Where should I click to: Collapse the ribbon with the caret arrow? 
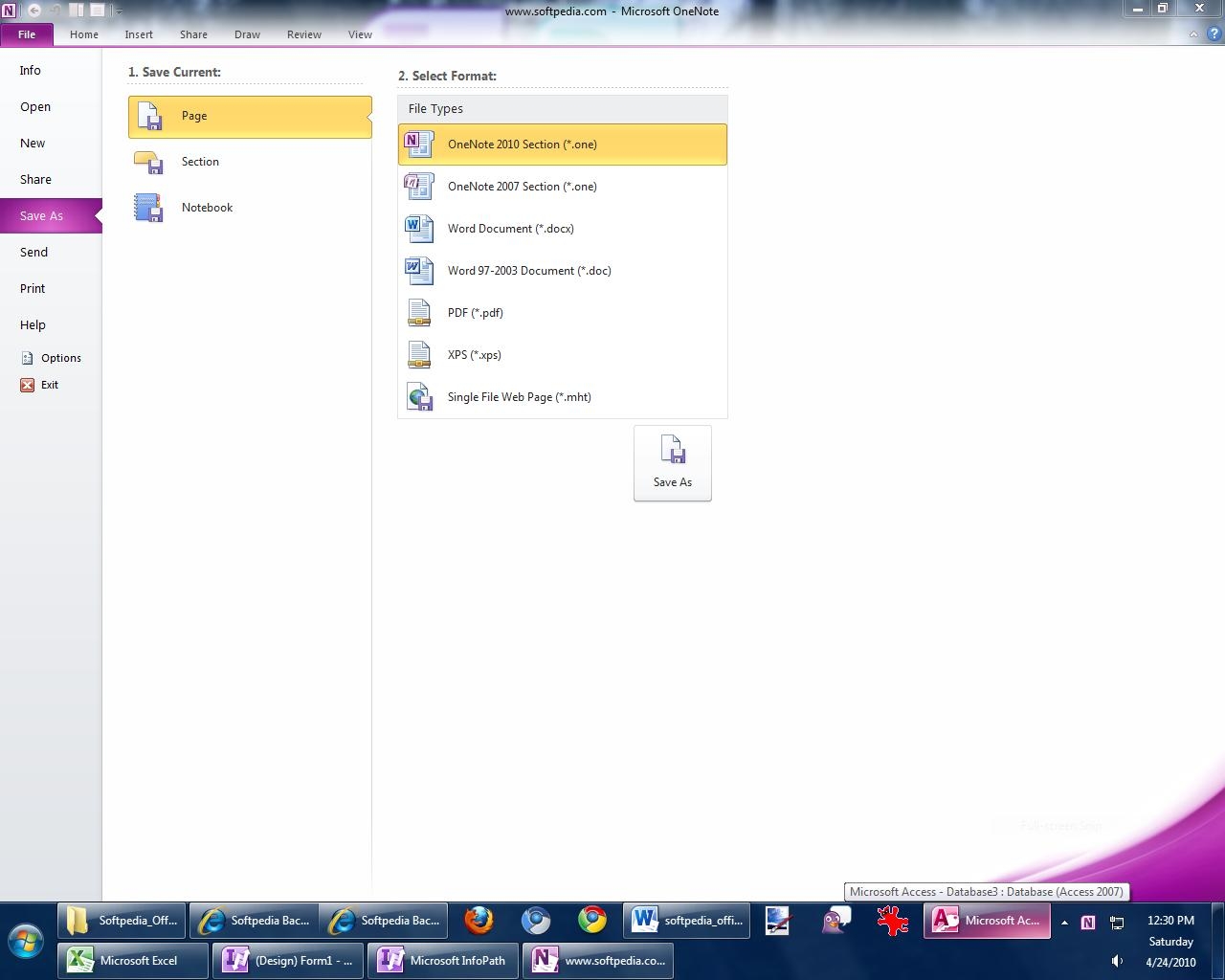click(1192, 34)
